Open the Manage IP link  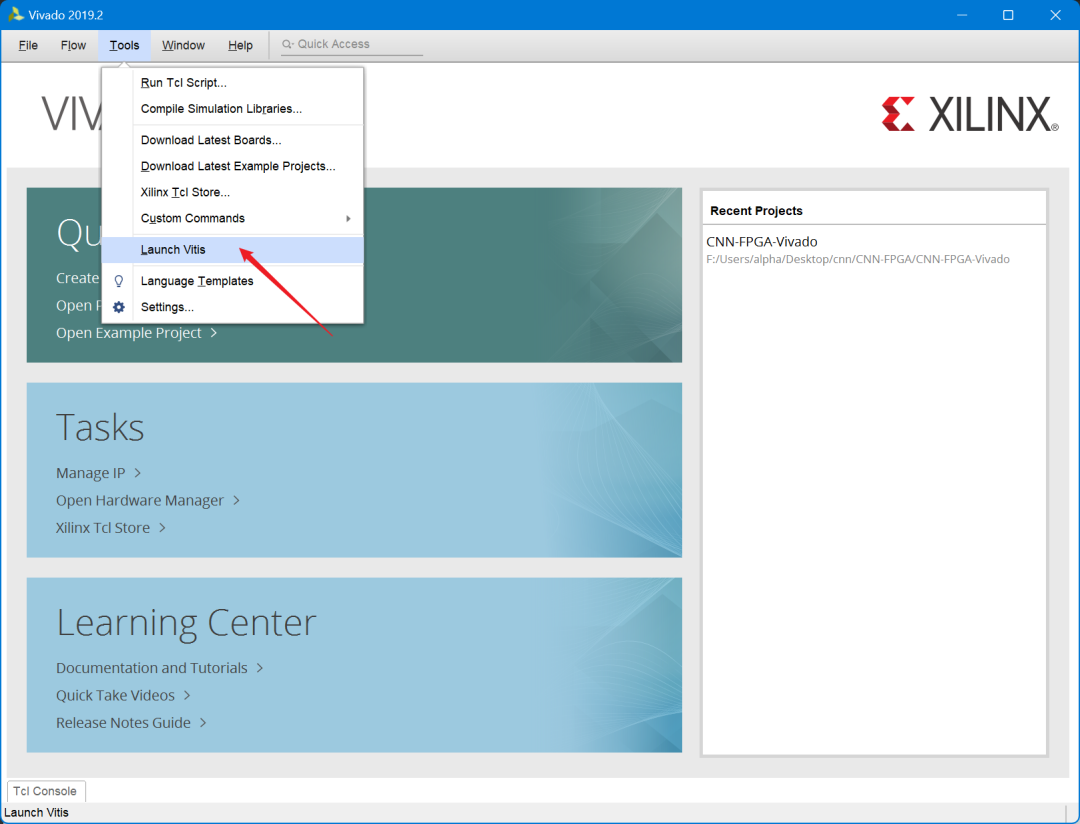pos(90,473)
